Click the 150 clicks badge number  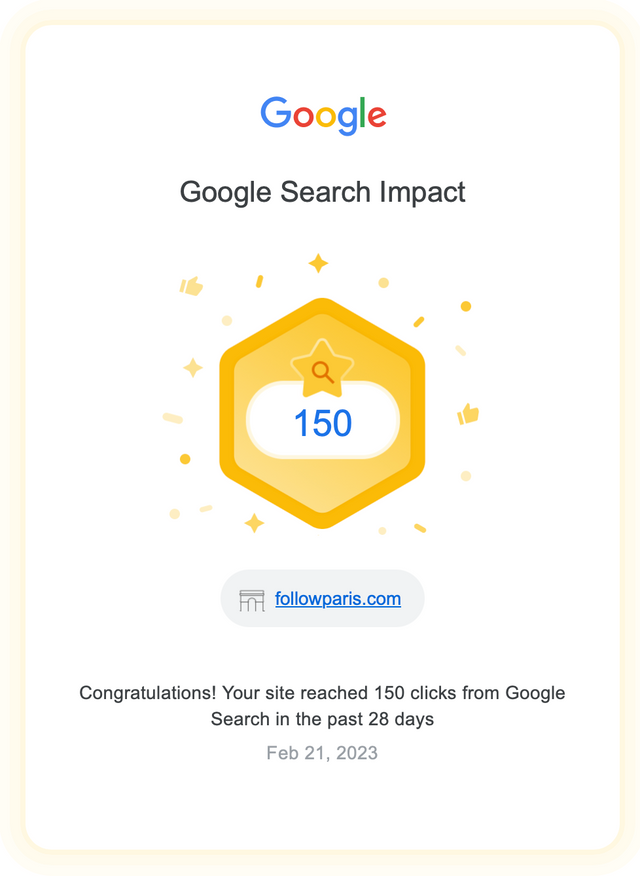(323, 423)
